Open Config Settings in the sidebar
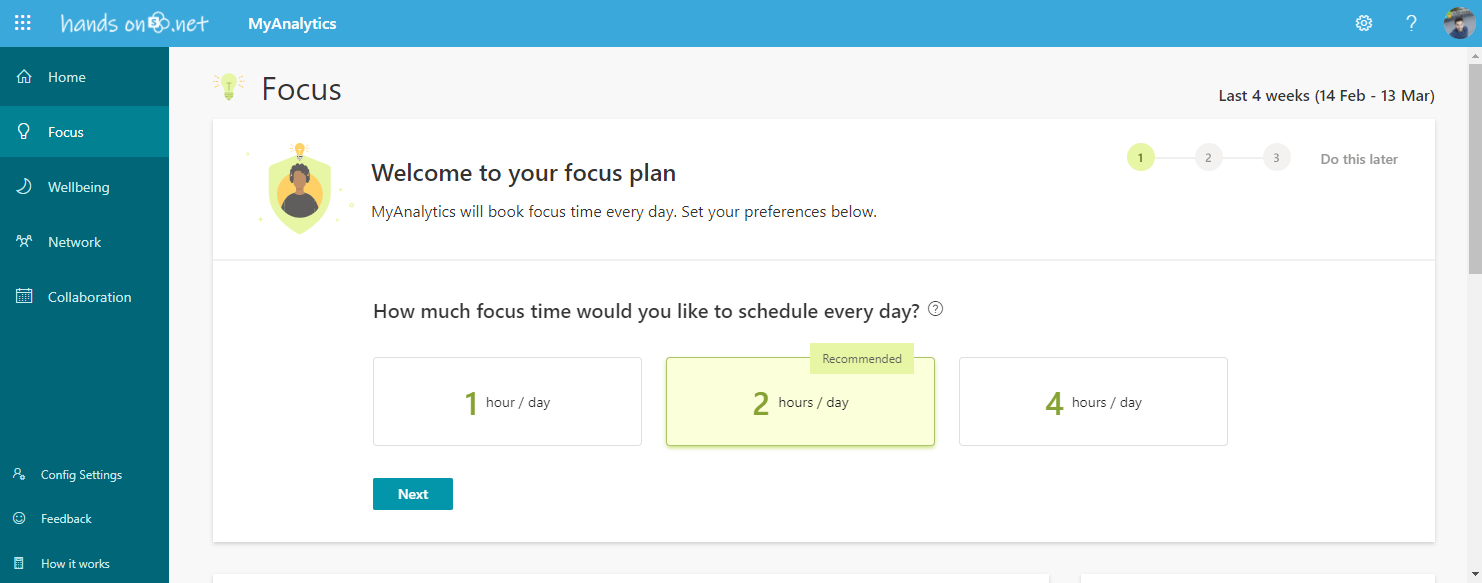The width and height of the screenshot is (1482, 583). tap(81, 475)
